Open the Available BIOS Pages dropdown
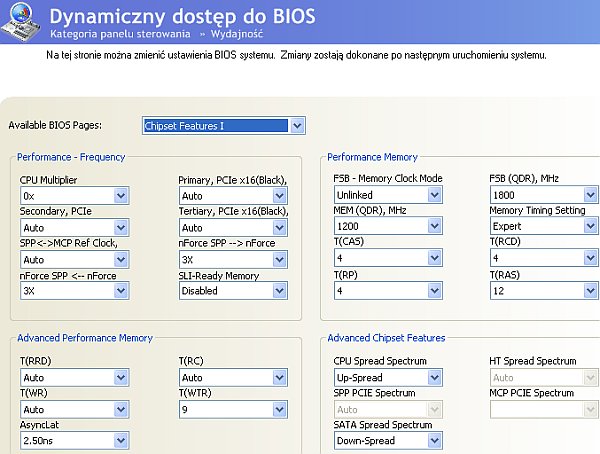The height and width of the screenshot is (454, 600). click(297, 126)
